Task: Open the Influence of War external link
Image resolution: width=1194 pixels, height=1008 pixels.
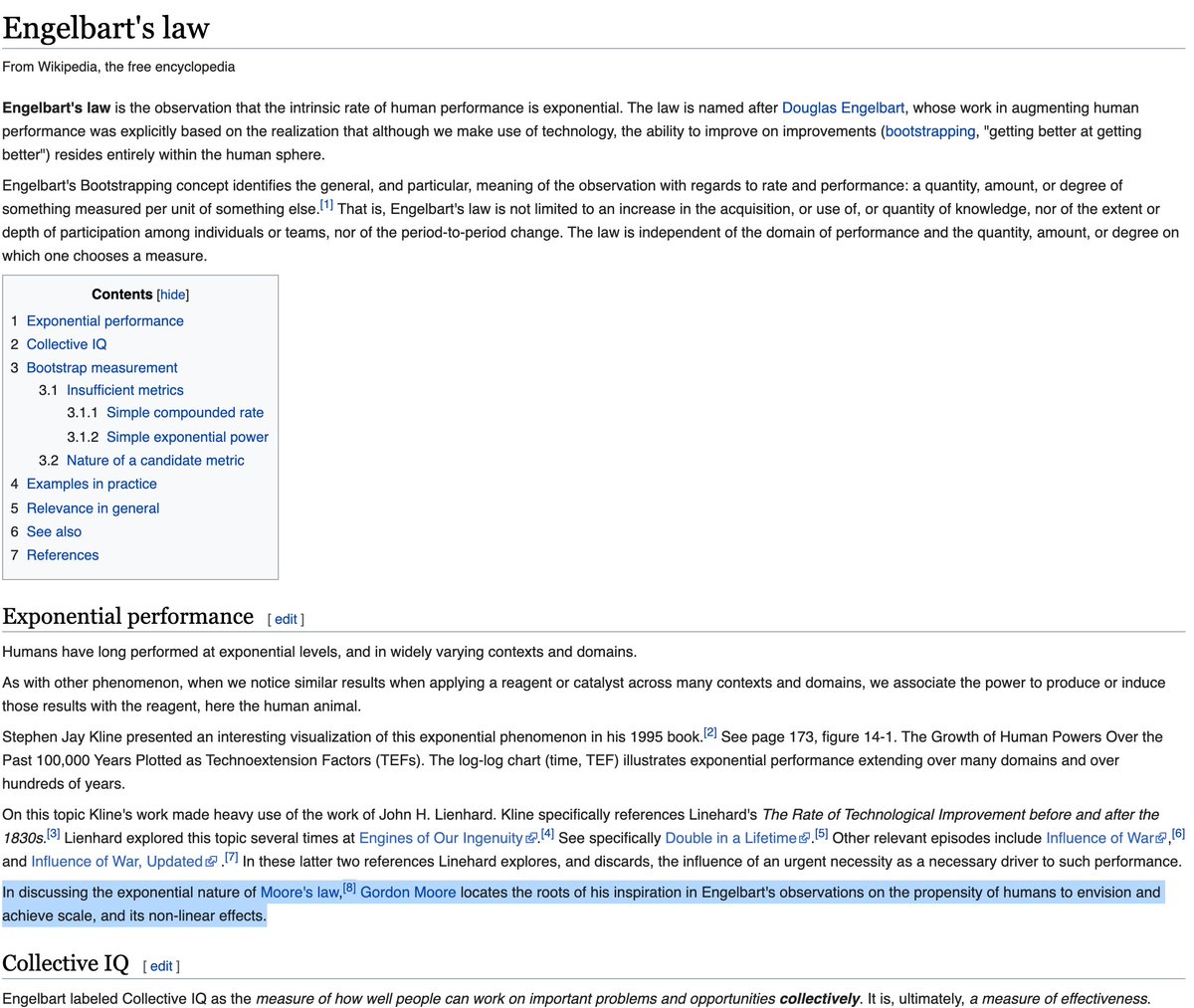Action: [1105, 838]
